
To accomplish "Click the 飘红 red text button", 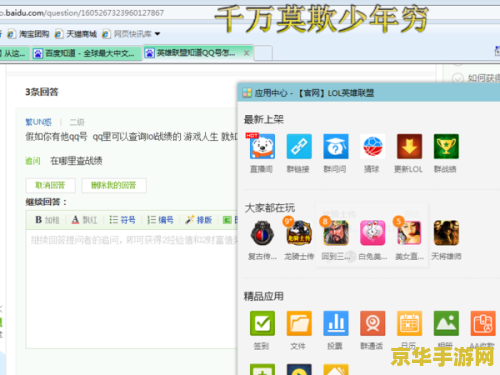I will point(84,220).
